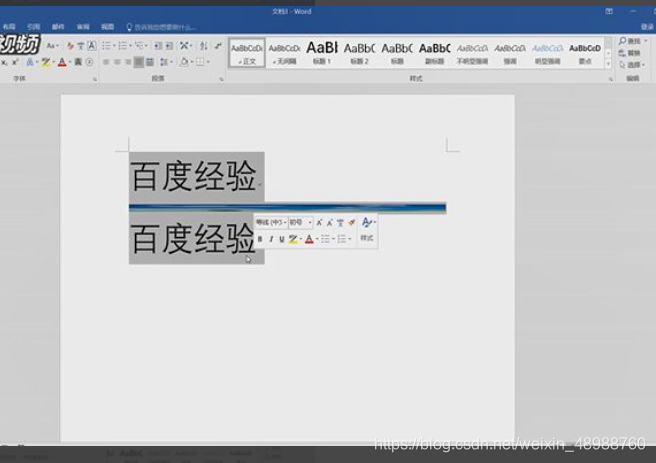This screenshot has height=463, width=656.
Task: Click the ribbon Numbering list icon
Action: pyautogui.click(x=122, y=46)
